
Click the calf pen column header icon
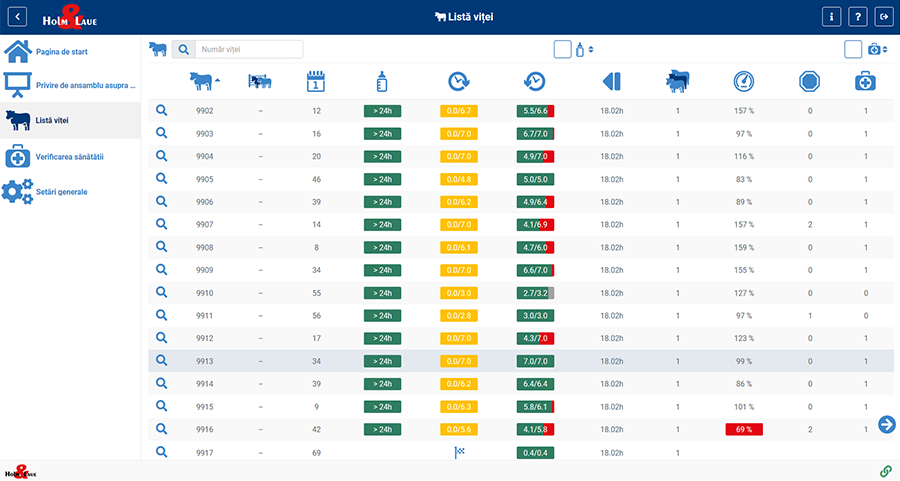coord(260,82)
